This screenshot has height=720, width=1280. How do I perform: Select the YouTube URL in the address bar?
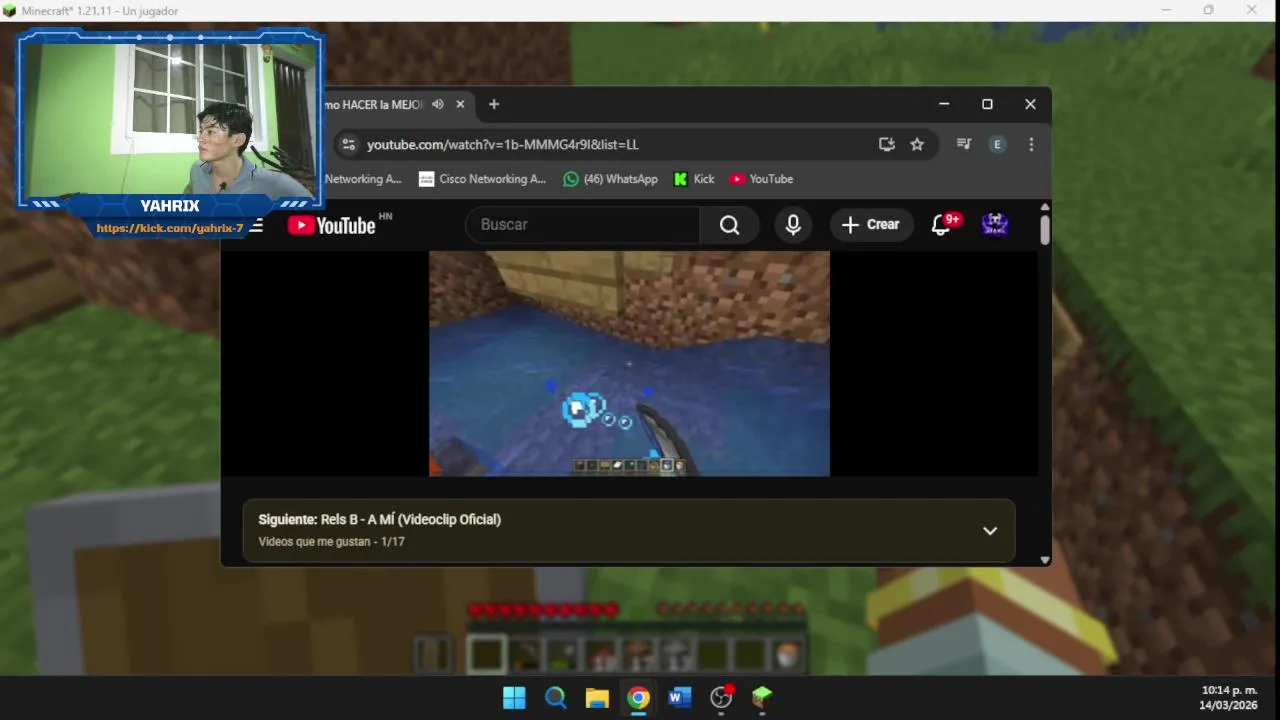click(502, 144)
